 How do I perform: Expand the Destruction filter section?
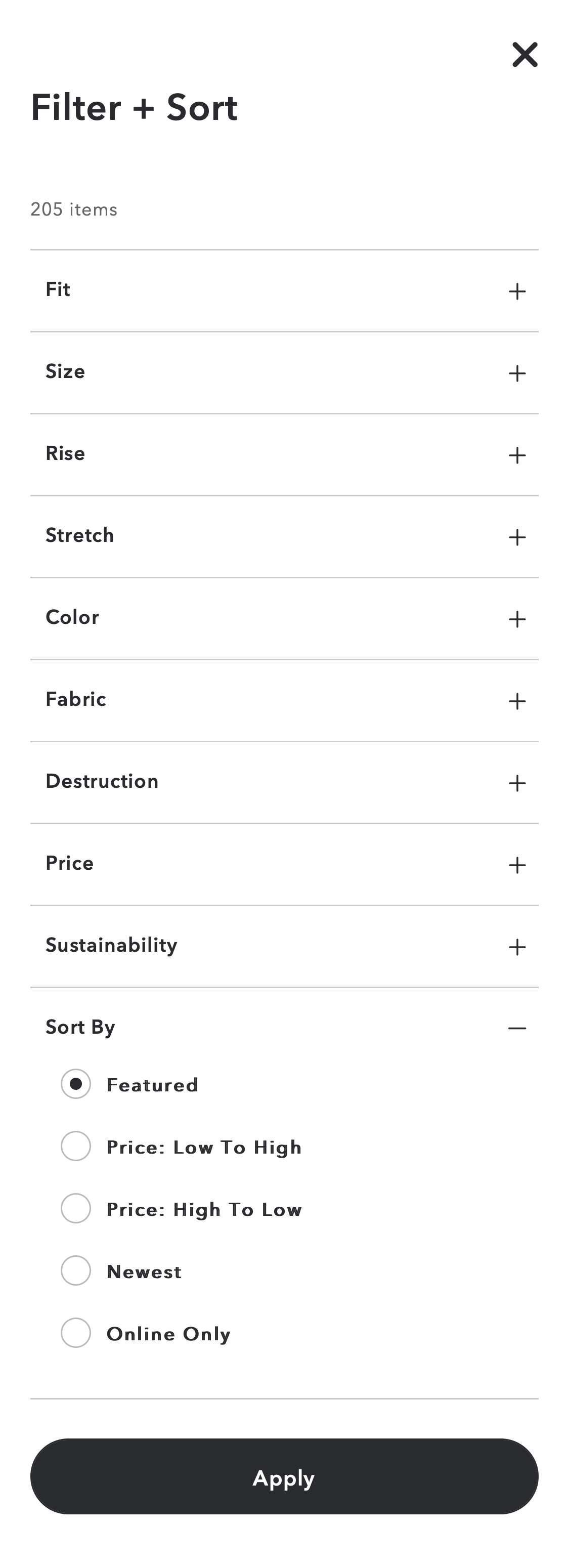click(x=517, y=783)
